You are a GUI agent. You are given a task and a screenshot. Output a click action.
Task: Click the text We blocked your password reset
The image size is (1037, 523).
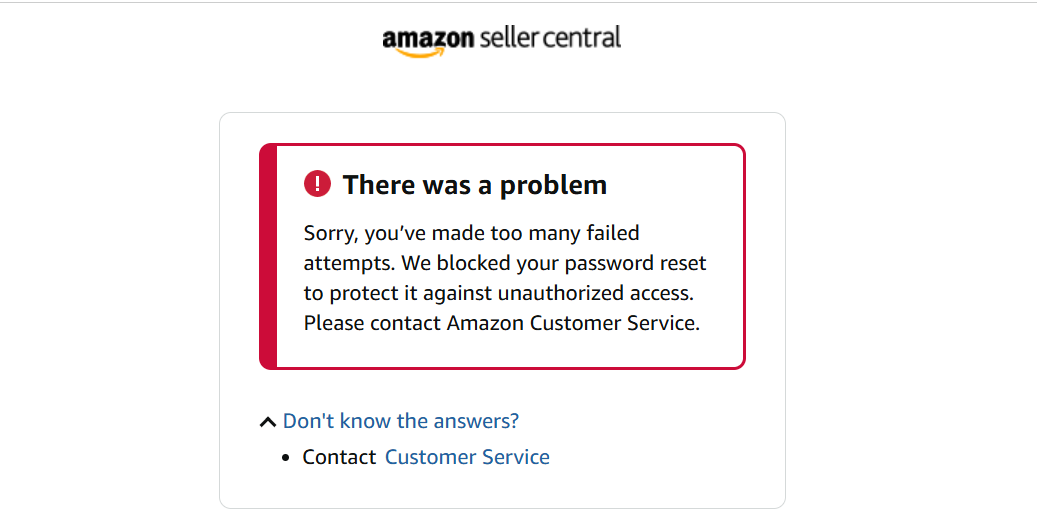pos(554,263)
